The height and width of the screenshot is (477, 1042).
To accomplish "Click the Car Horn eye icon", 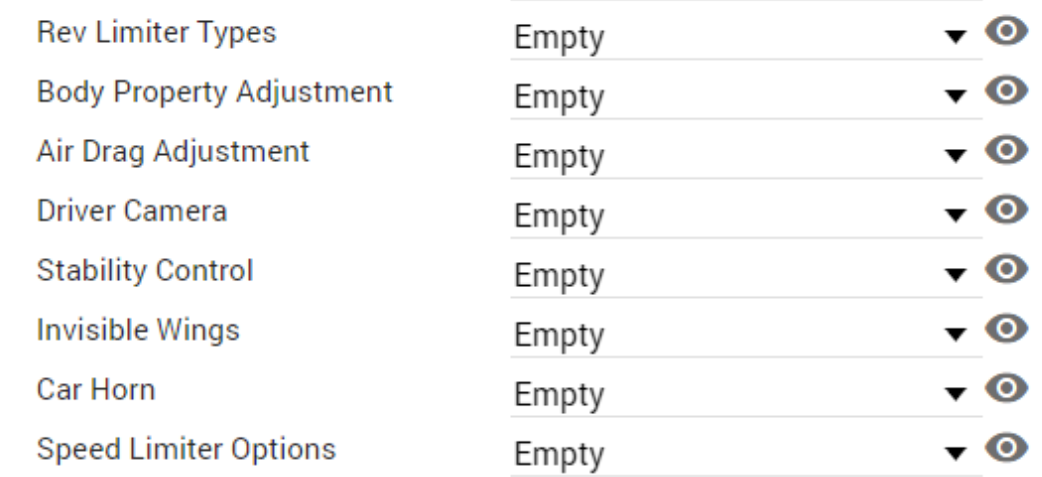I will (1006, 389).
